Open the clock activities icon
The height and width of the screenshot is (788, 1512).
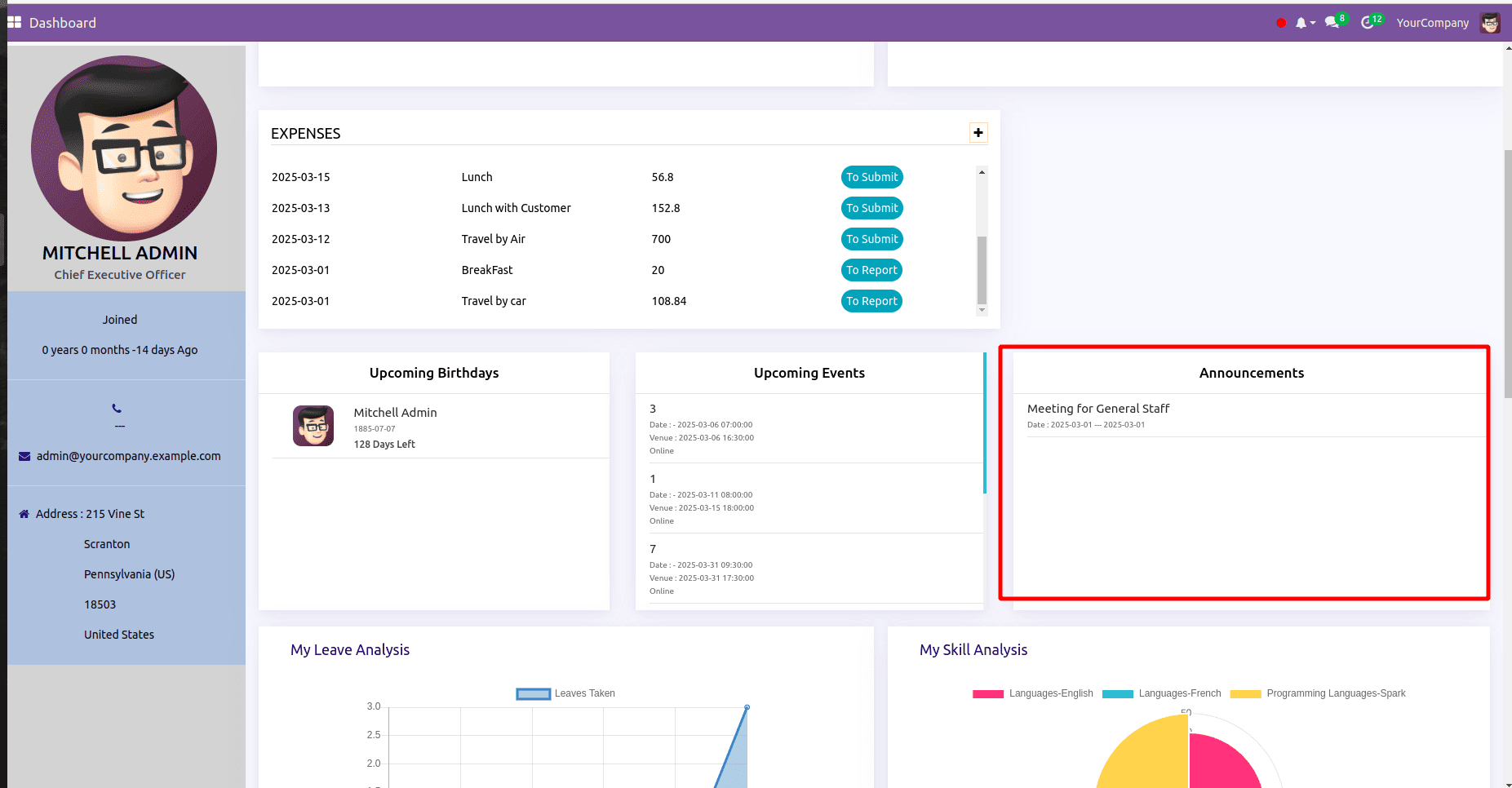[x=1368, y=23]
